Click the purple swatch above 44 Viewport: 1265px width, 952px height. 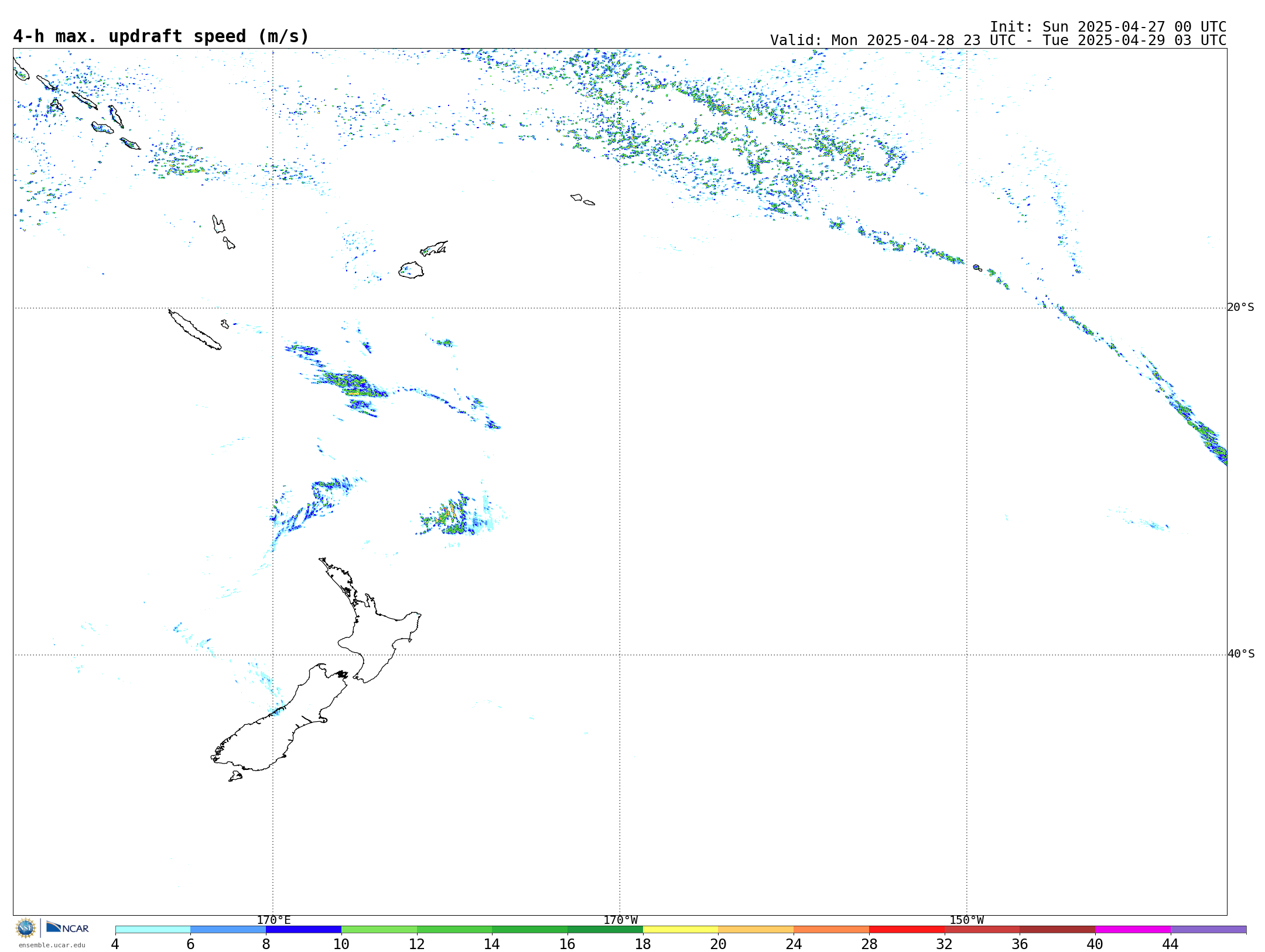tap(1208, 929)
